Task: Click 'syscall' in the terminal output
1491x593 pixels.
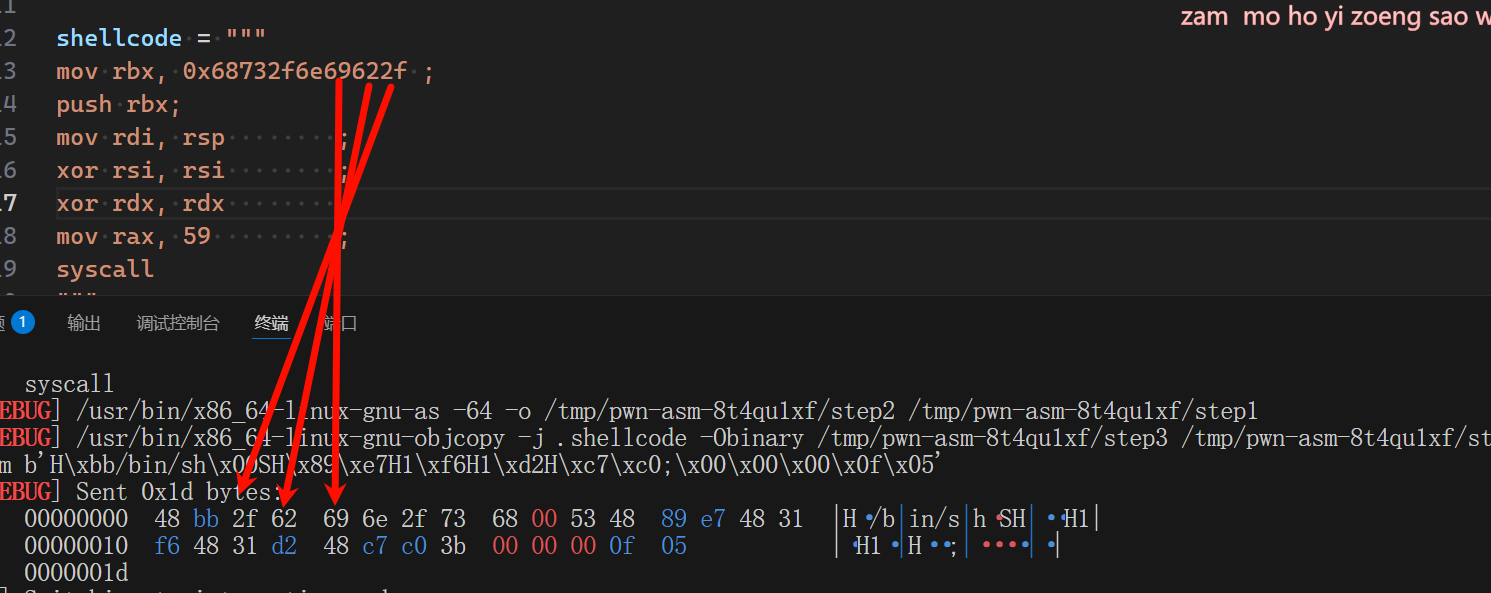Action: coord(69,384)
